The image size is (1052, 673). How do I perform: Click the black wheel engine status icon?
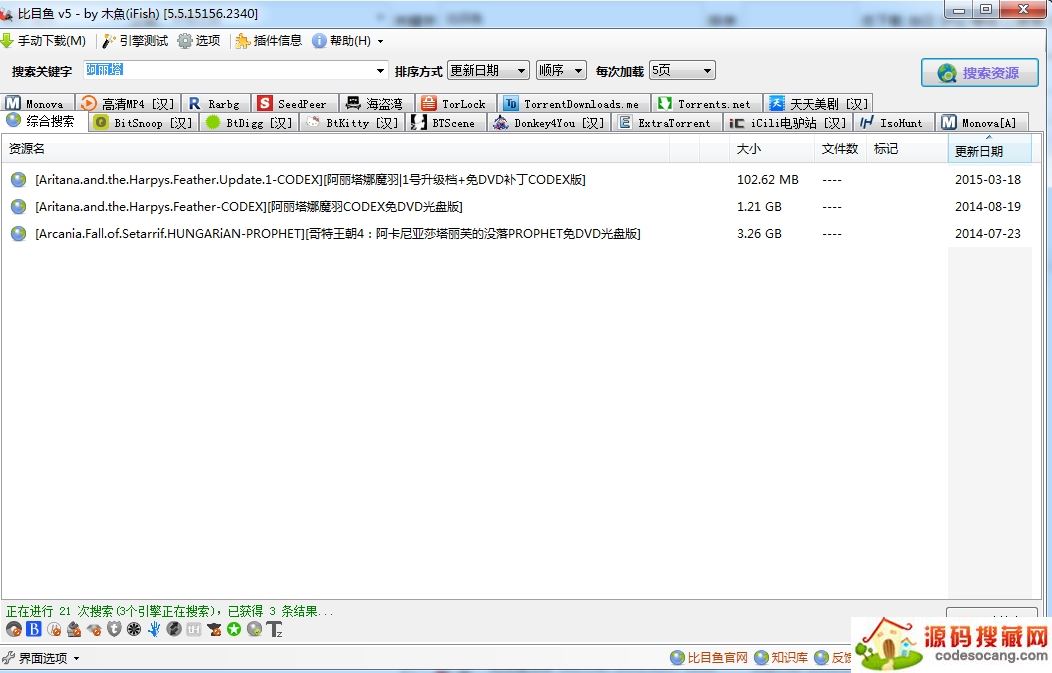click(134, 629)
